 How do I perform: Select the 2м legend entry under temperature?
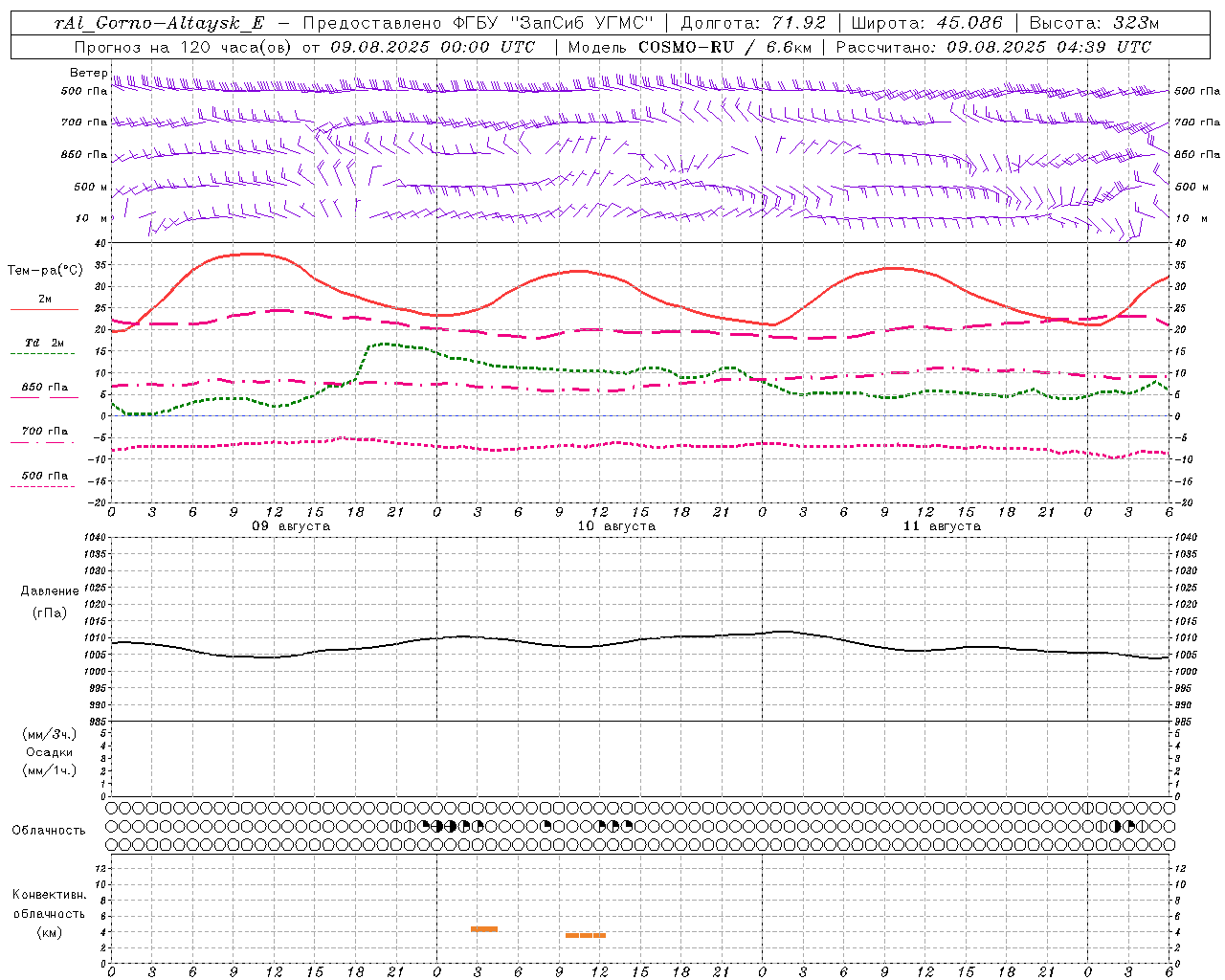(x=45, y=300)
